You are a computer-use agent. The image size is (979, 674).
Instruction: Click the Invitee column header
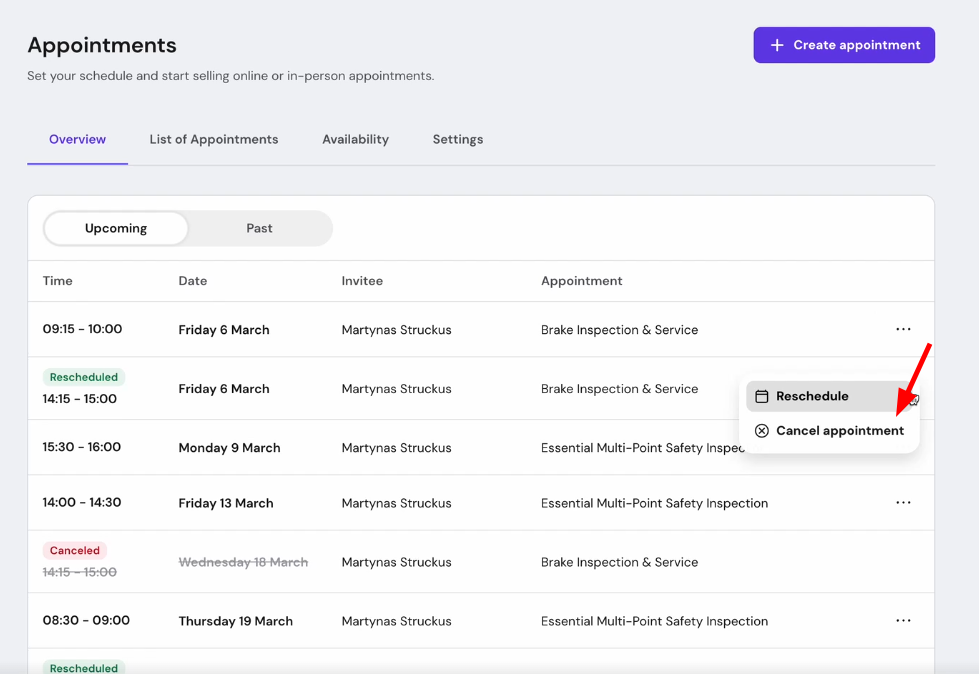[362, 281]
